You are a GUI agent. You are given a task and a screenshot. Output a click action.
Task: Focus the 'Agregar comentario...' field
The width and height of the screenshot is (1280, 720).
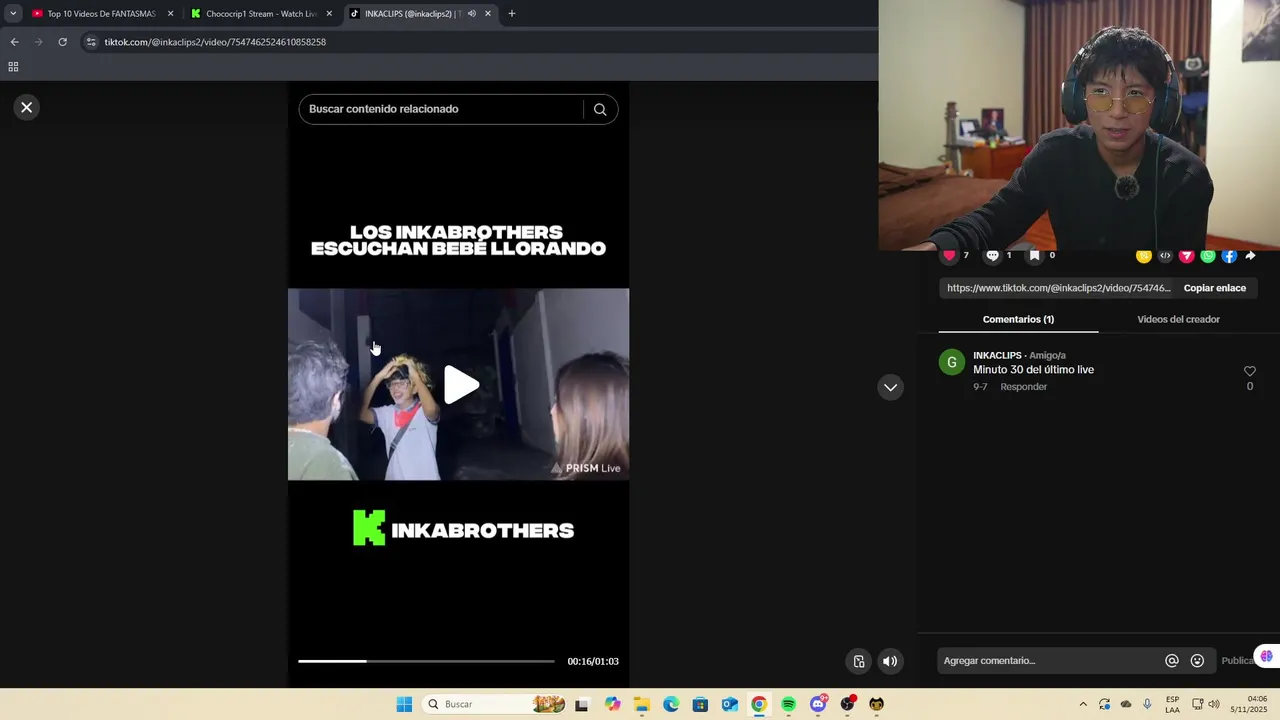pyautogui.click(x=1050, y=661)
